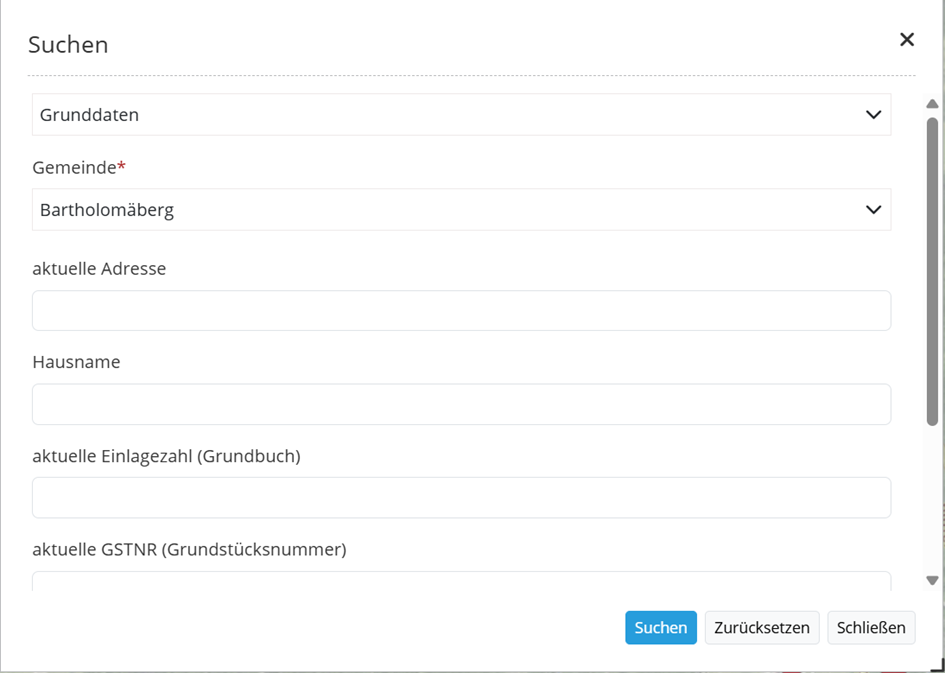Click the aktuelle Einlagezahl (Grundbuch) field

(461, 498)
